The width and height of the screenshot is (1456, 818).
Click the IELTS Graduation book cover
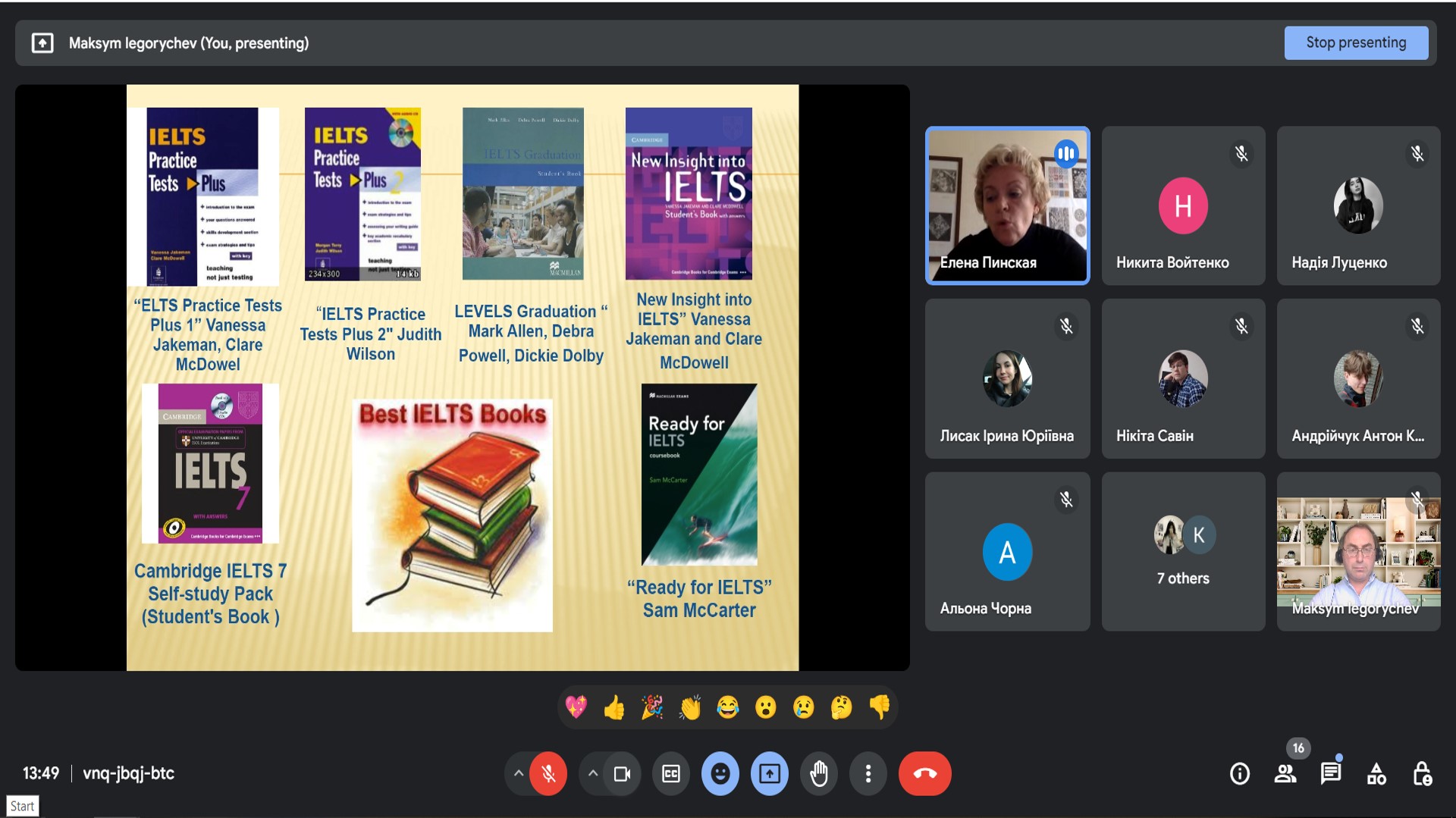click(x=523, y=193)
